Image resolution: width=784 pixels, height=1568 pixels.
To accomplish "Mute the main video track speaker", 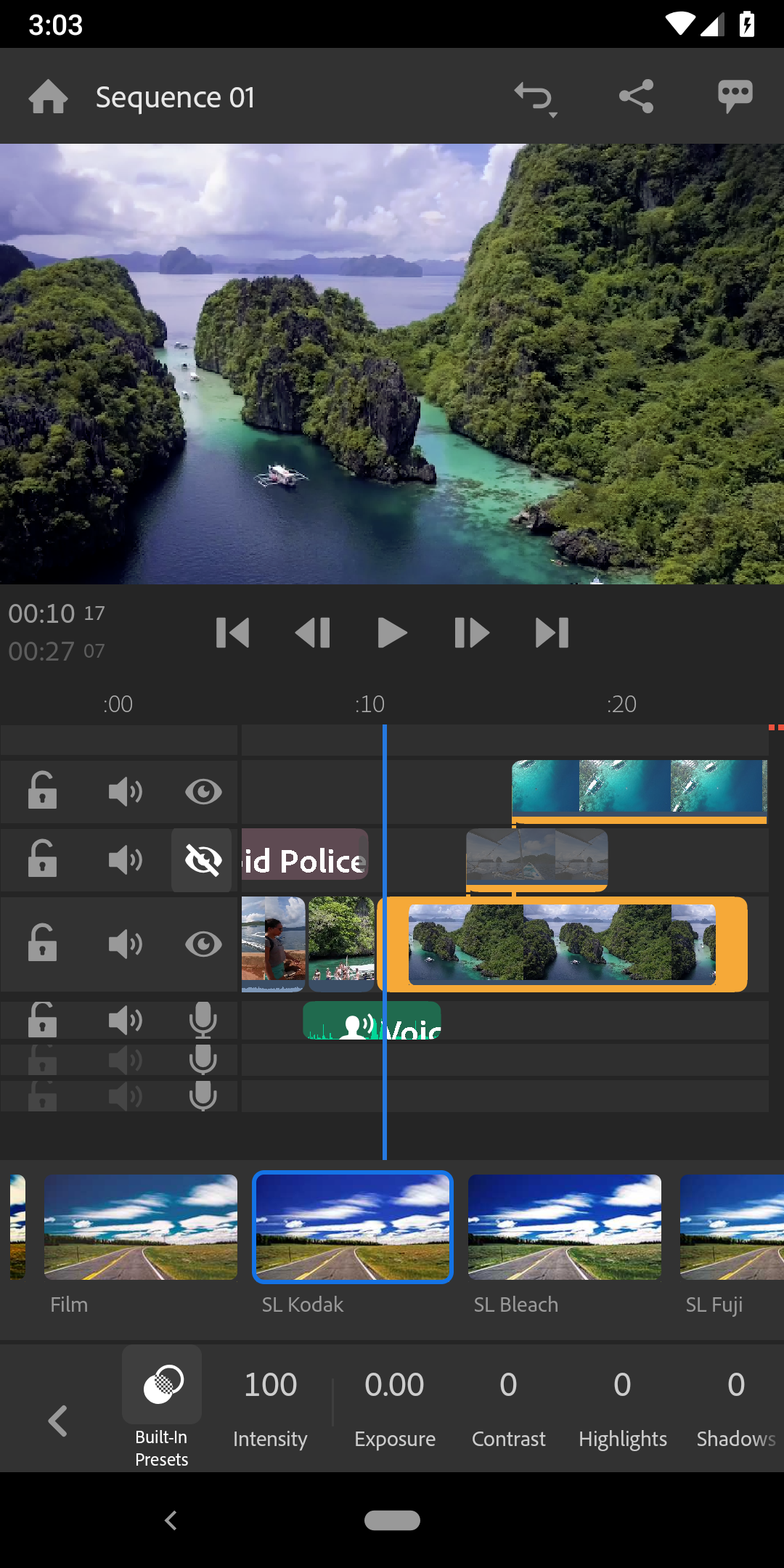I will pos(126,944).
